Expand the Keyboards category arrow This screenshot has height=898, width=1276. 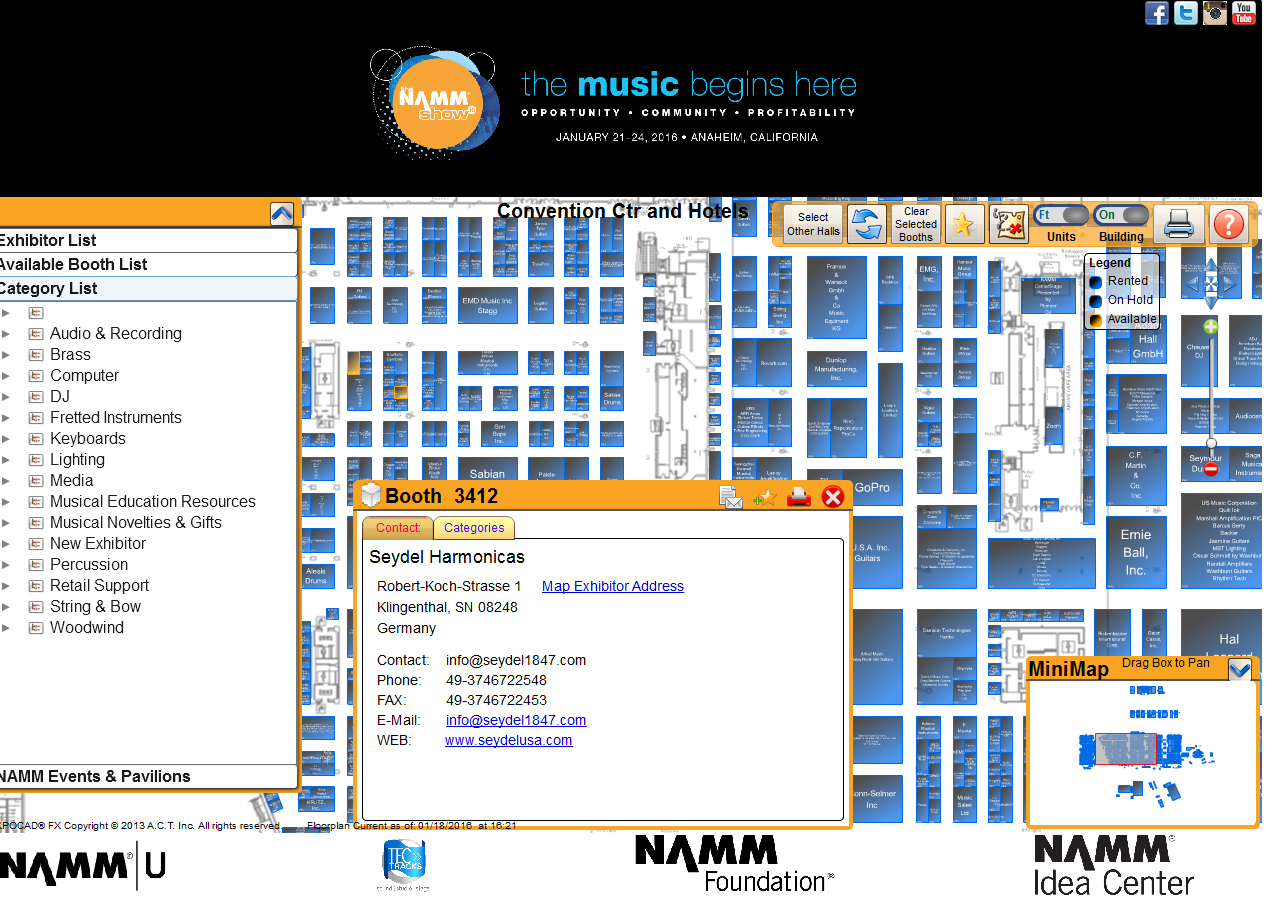(6, 438)
